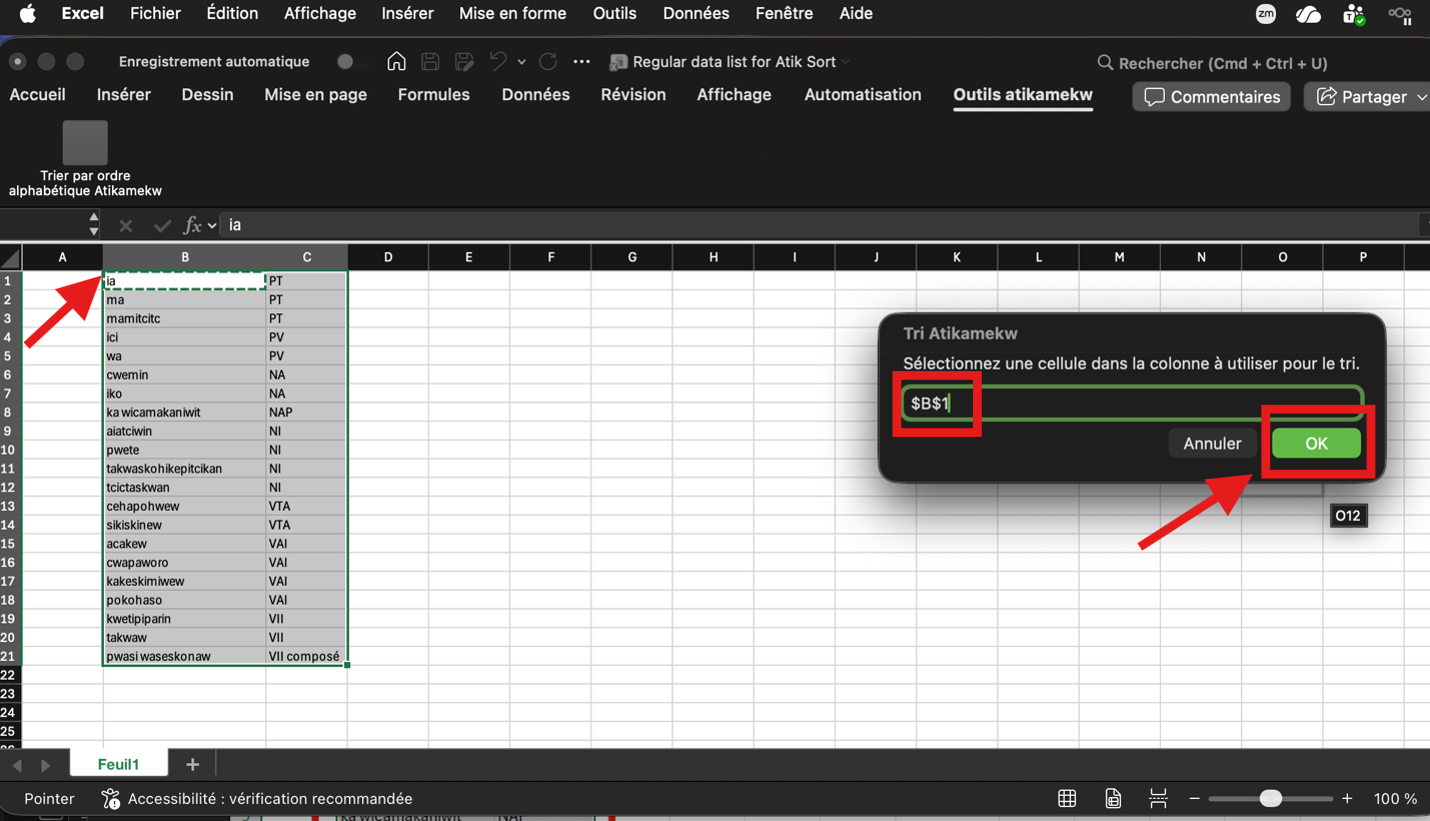Open the Fichier menu
The width and height of the screenshot is (1430, 821).
coord(155,13)
